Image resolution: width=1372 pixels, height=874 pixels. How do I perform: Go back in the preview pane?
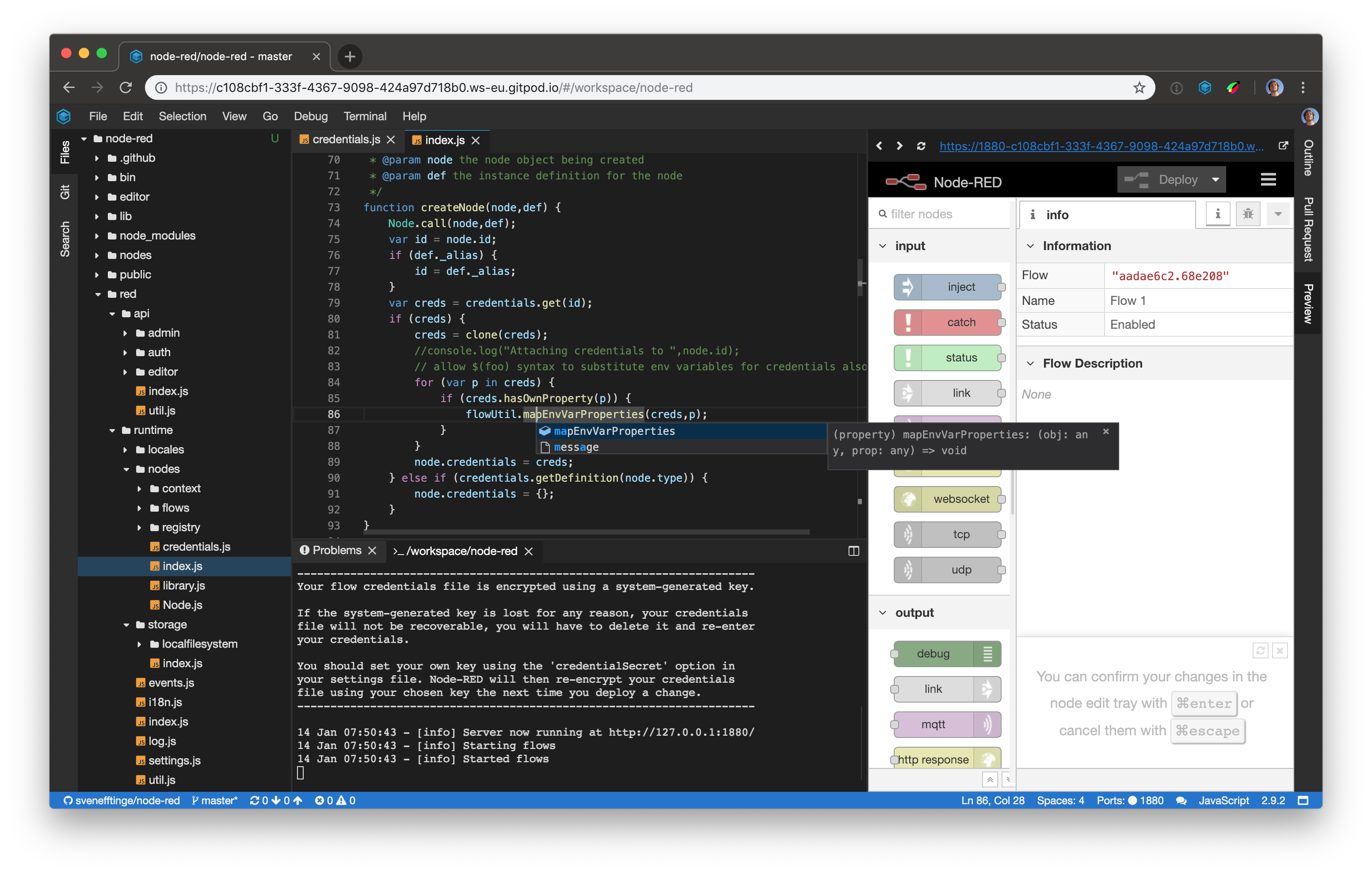pos(879,146)
